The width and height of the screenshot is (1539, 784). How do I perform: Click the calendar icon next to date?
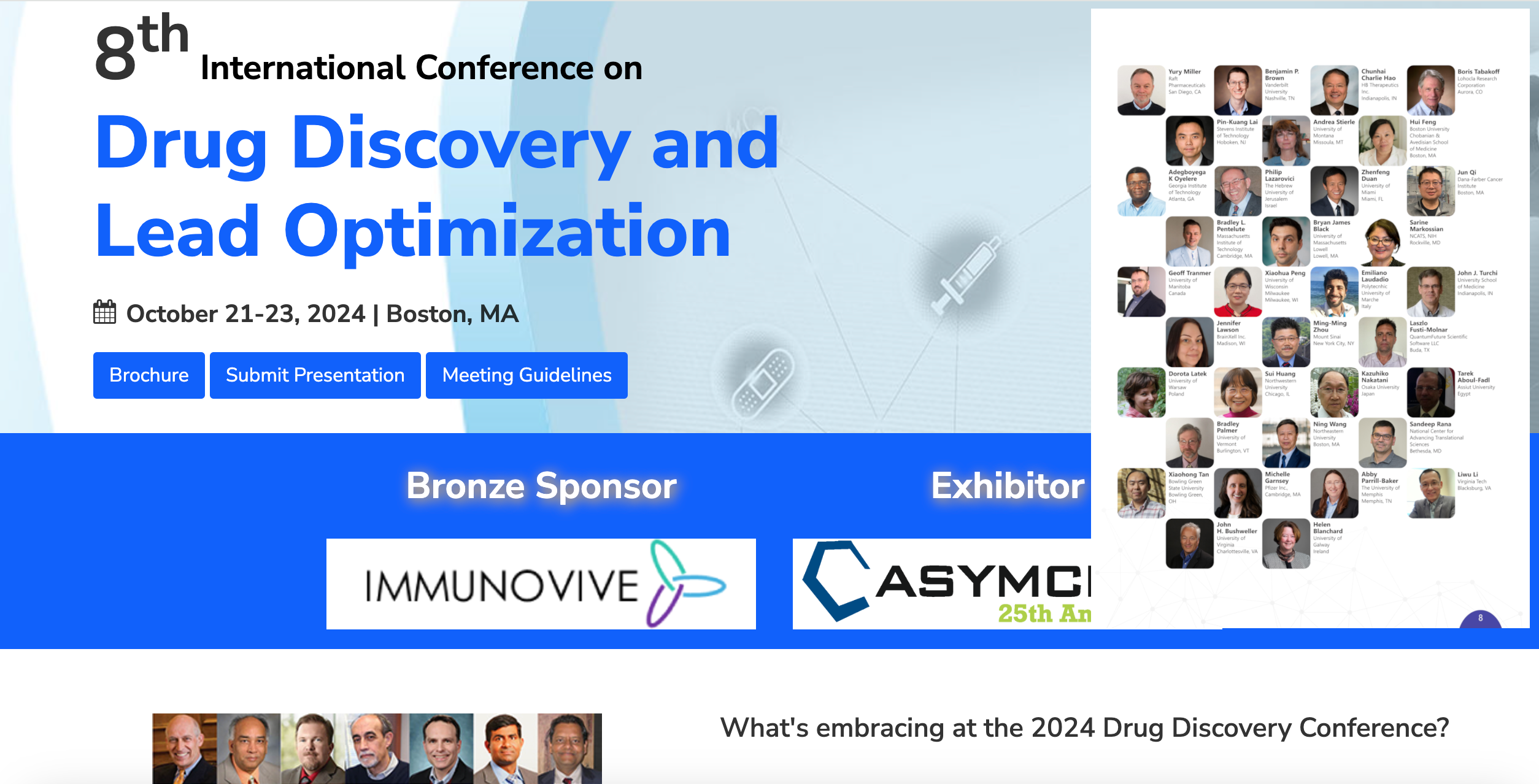[x=103, y=312]
